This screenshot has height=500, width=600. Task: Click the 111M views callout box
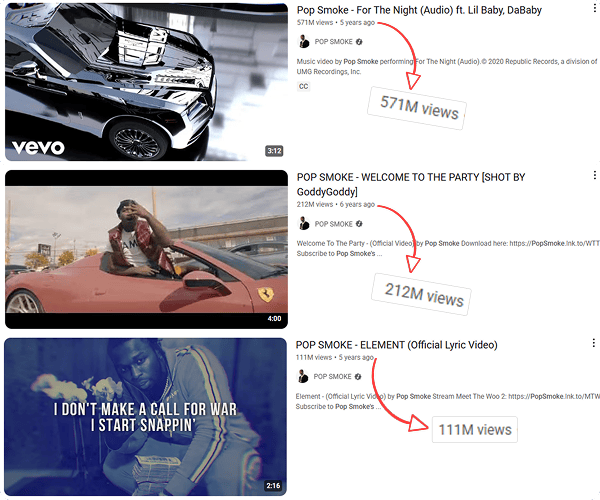(474, 430)
